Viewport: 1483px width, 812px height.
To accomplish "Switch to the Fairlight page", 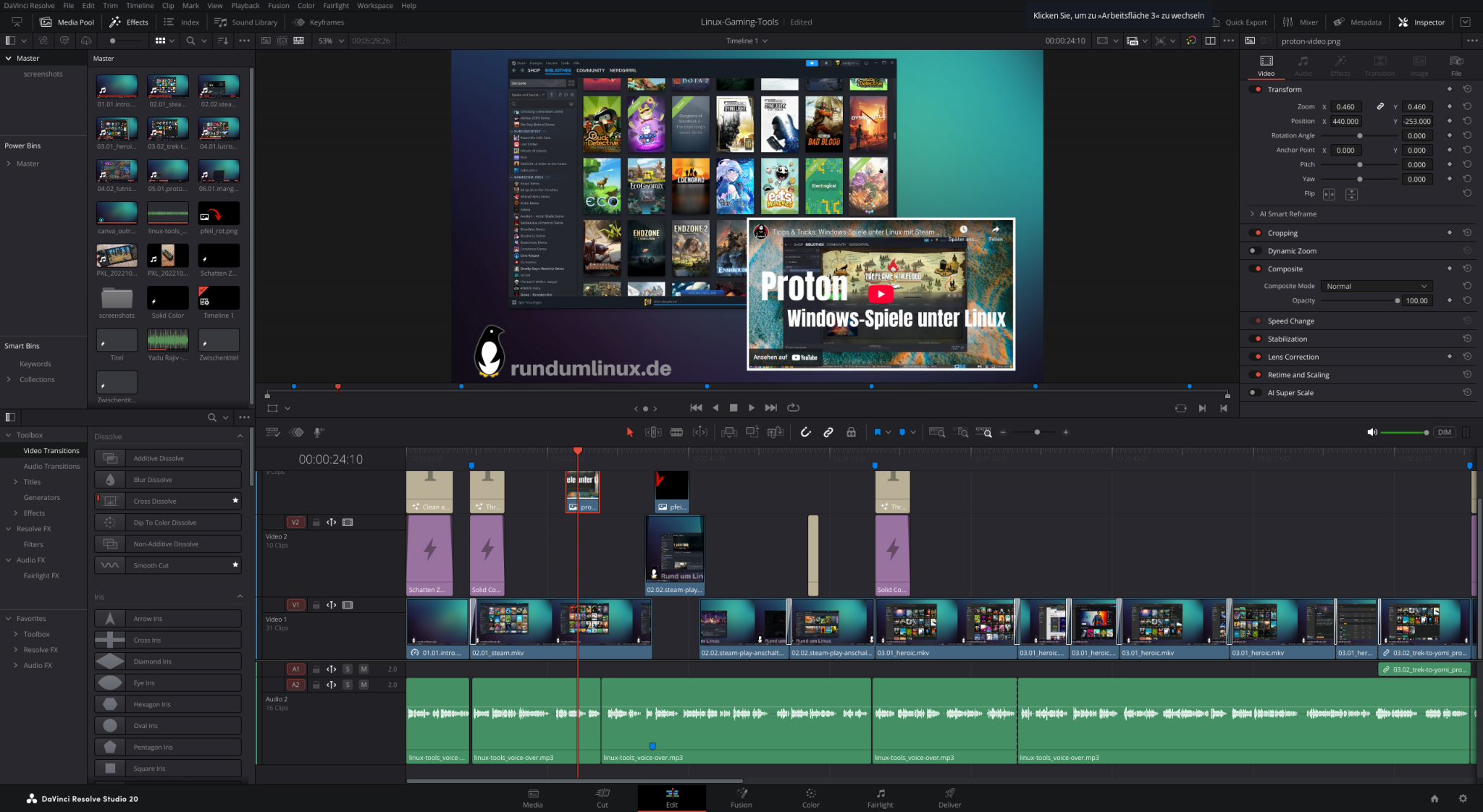I will (x=880, y=800).
